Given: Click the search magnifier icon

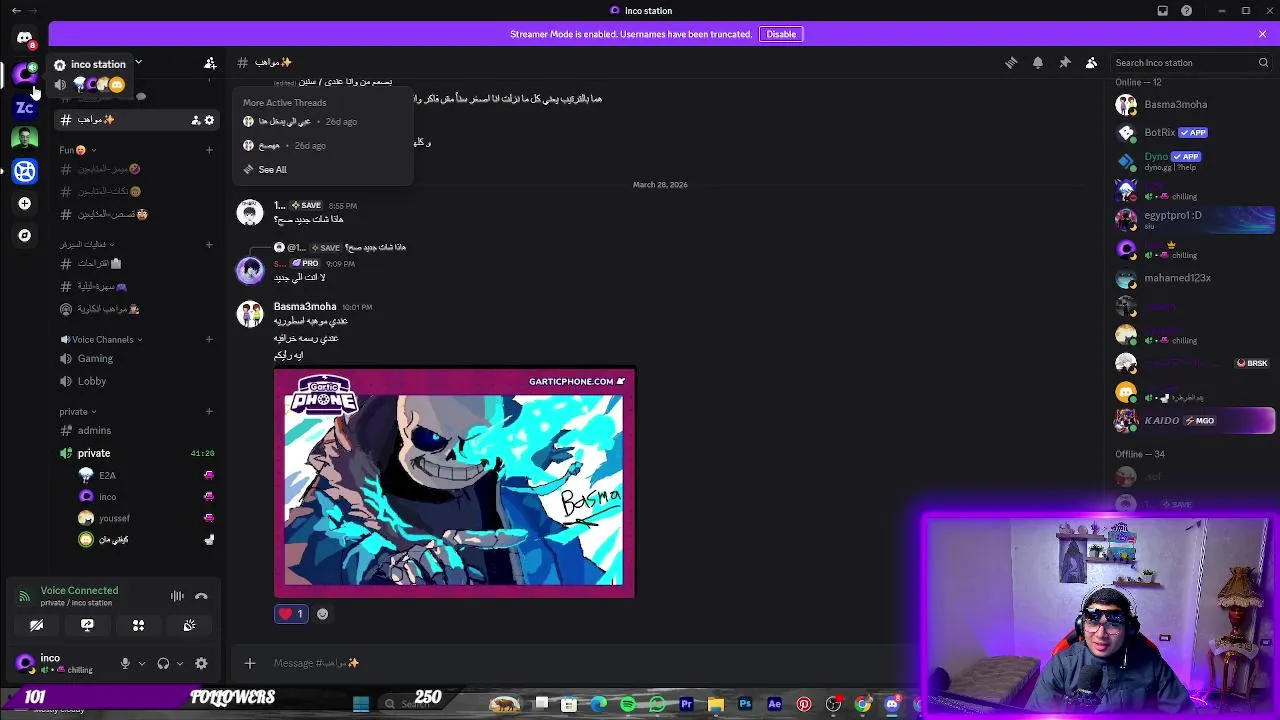Looking at the screenshot, I should click(x=1263, y=62).
